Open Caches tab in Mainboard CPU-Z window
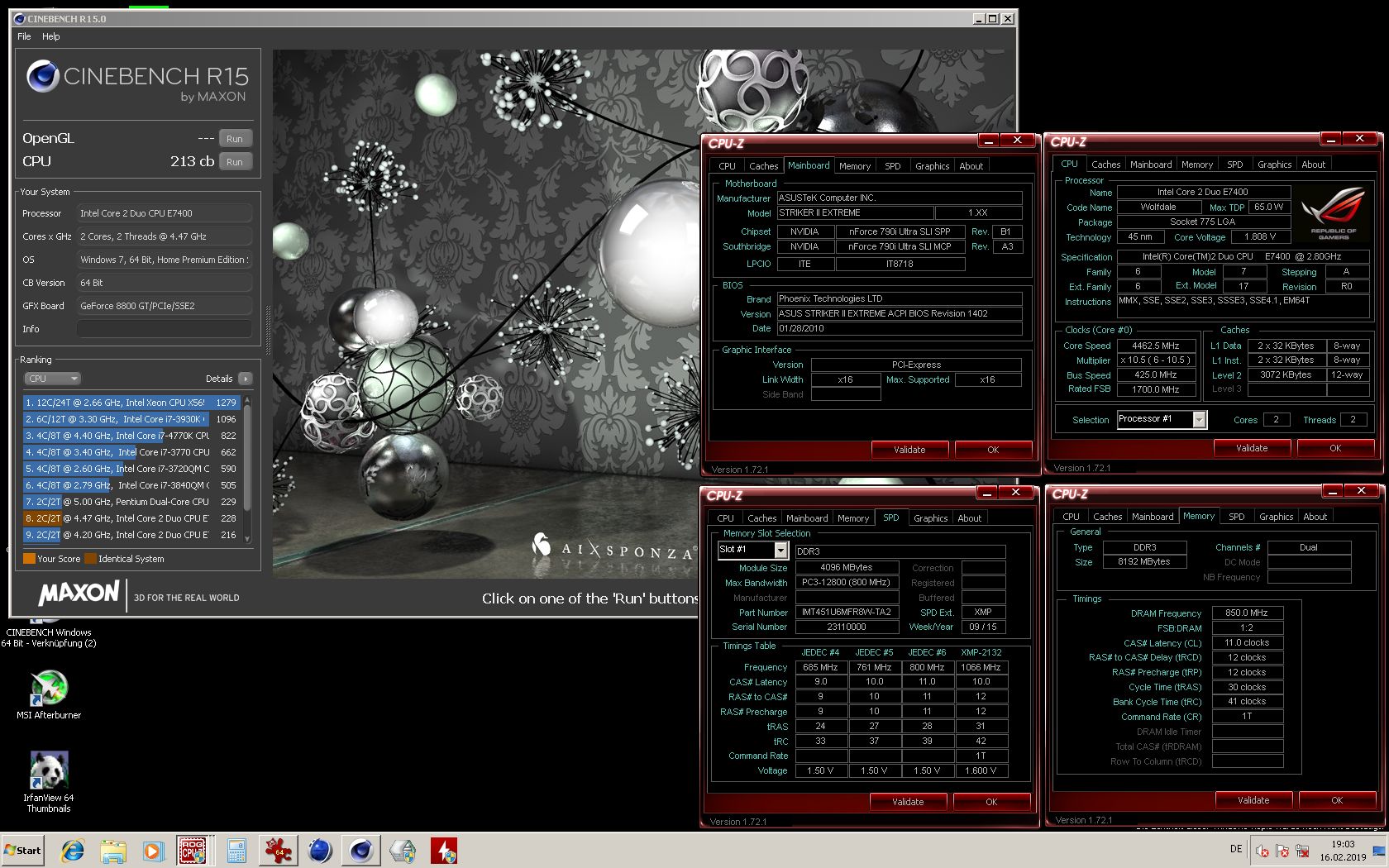The width and height of the screenshot is (1389, 868). tap(763, 166)
